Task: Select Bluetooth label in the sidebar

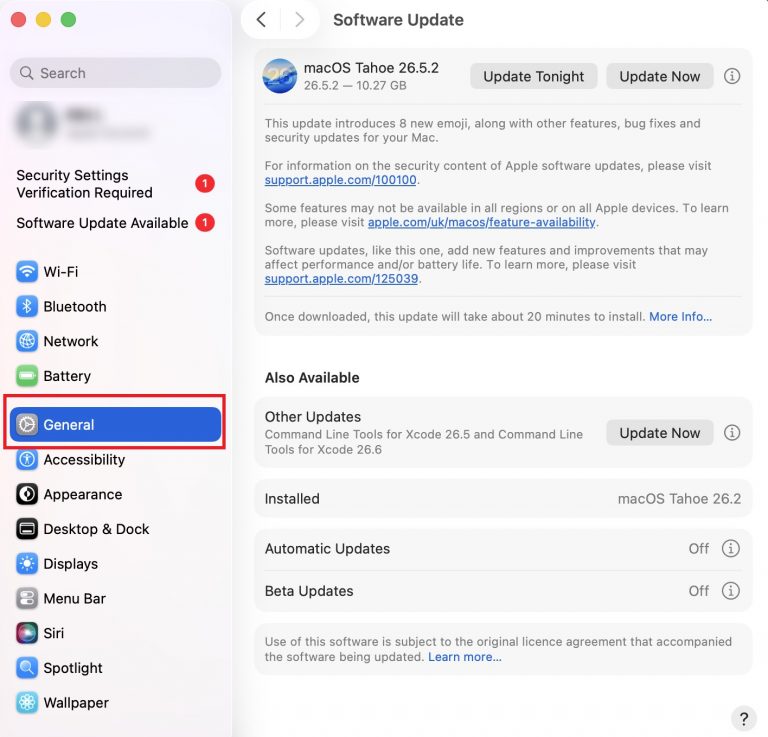Action: click(x=75, y=307)
